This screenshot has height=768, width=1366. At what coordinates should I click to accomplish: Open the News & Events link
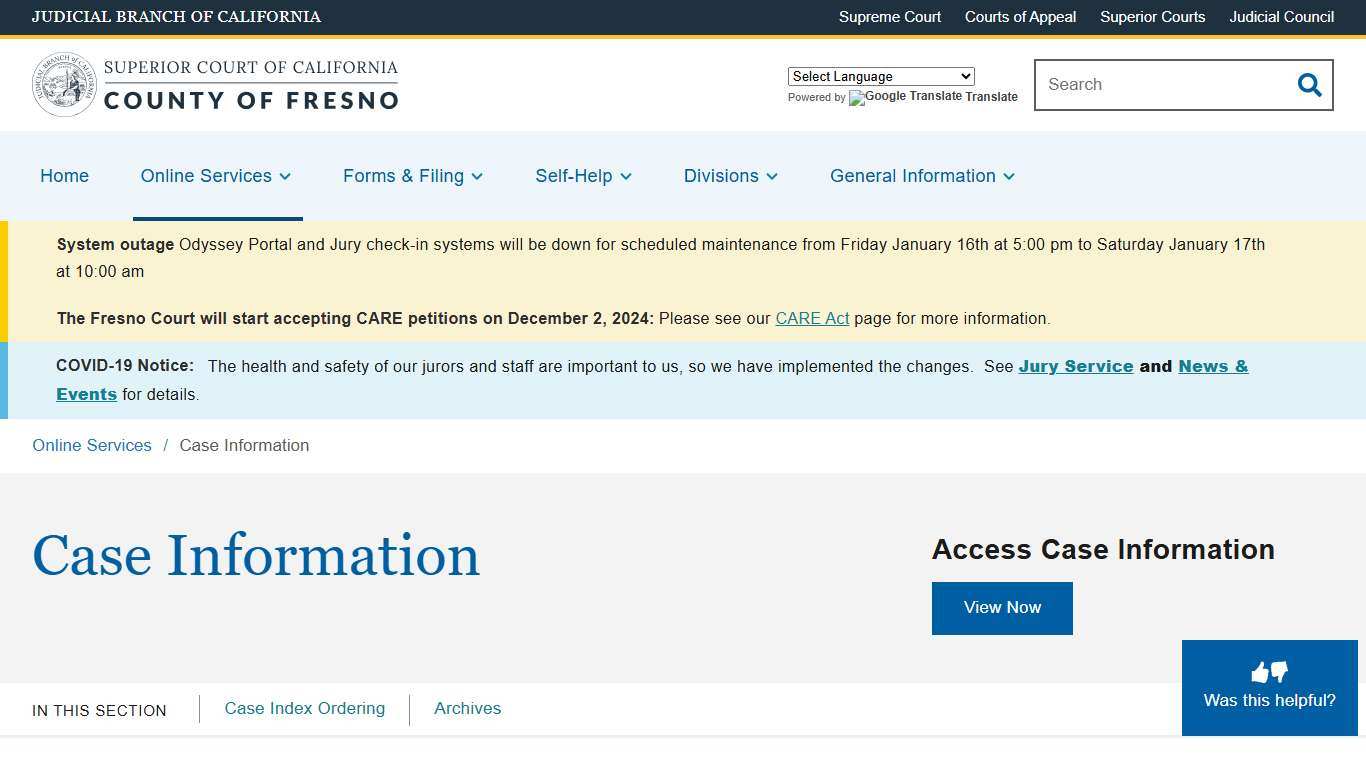[1213, 366]
